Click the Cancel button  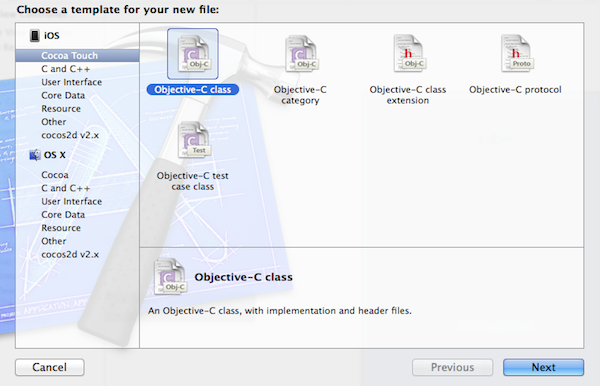[50, 367]
